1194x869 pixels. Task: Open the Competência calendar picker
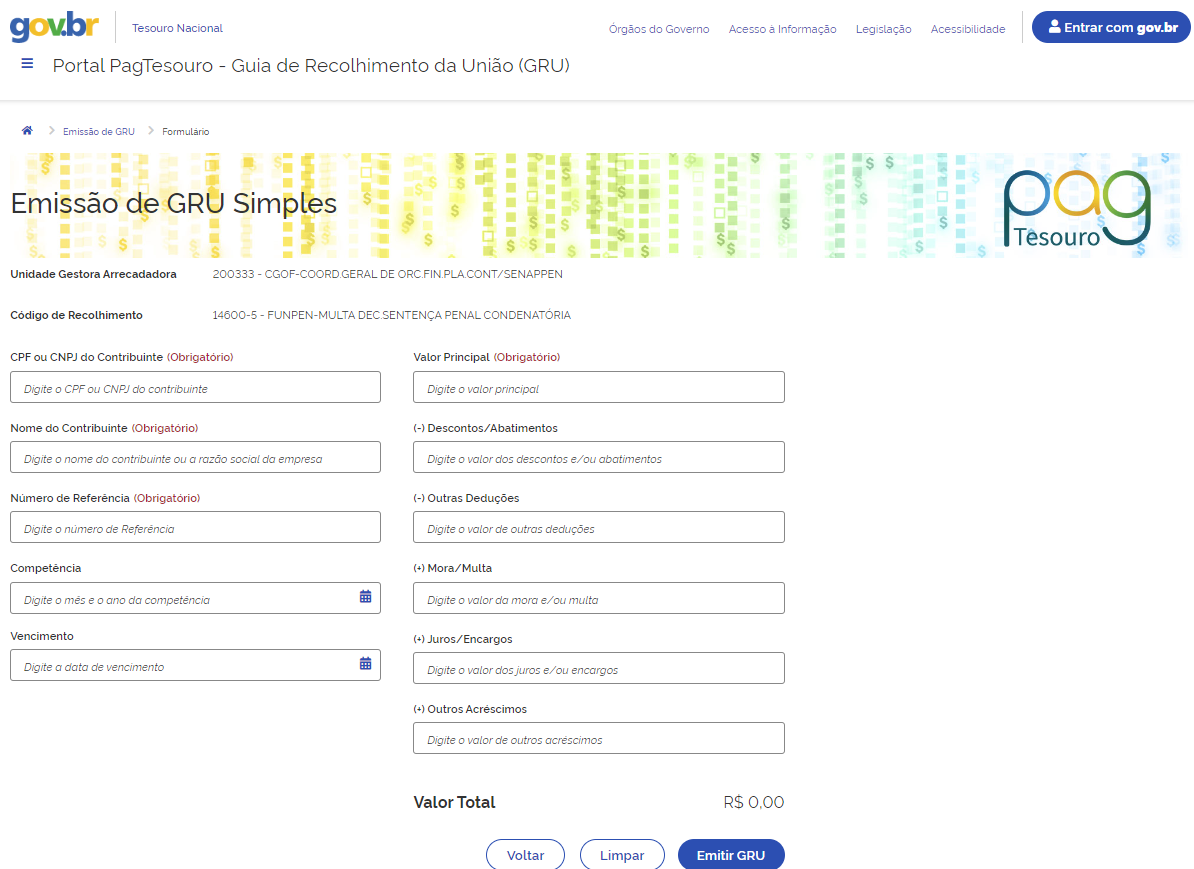[365, 597]
